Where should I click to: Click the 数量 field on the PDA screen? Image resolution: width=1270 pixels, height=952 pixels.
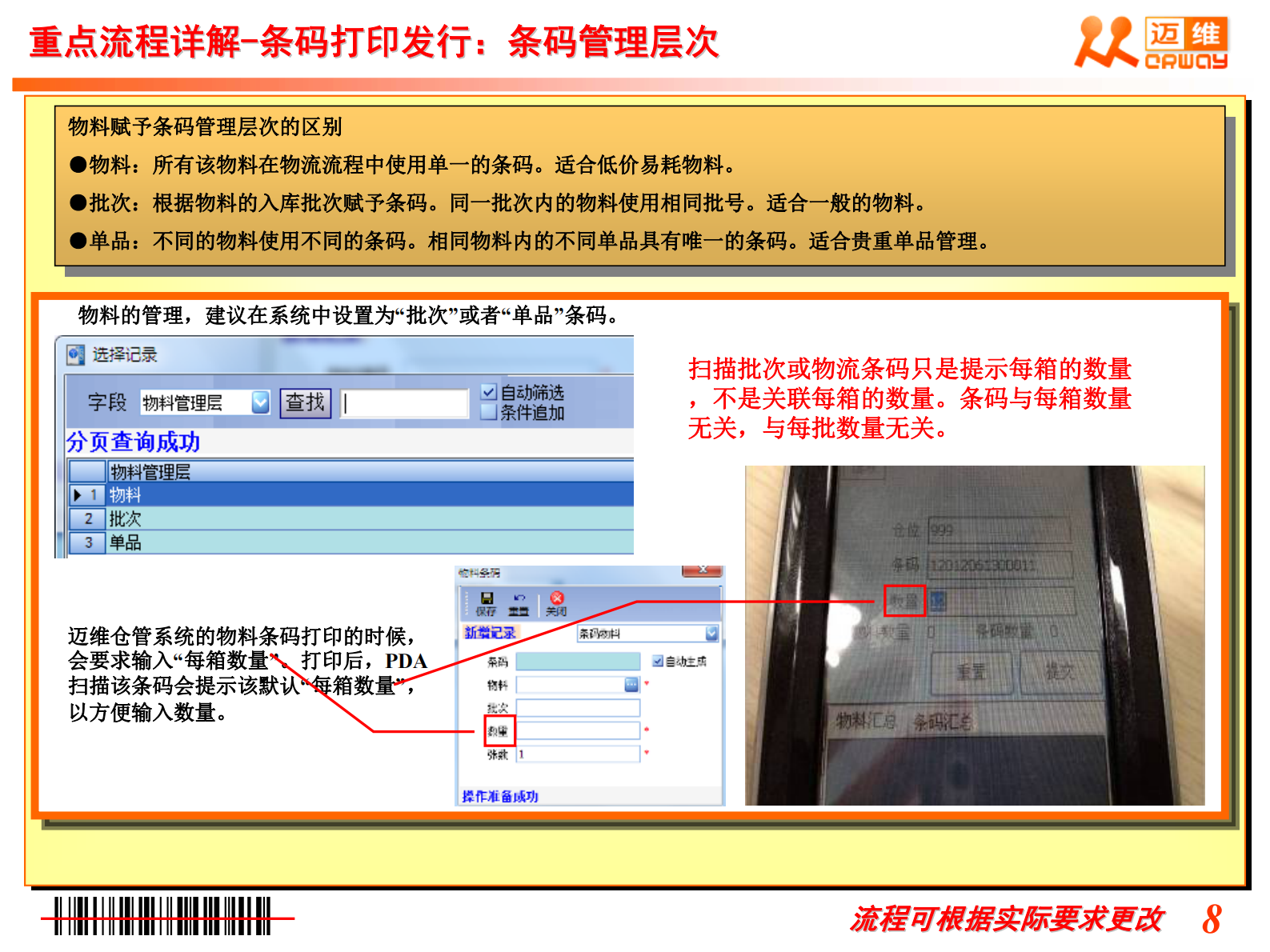click(x=1002, y=602)
